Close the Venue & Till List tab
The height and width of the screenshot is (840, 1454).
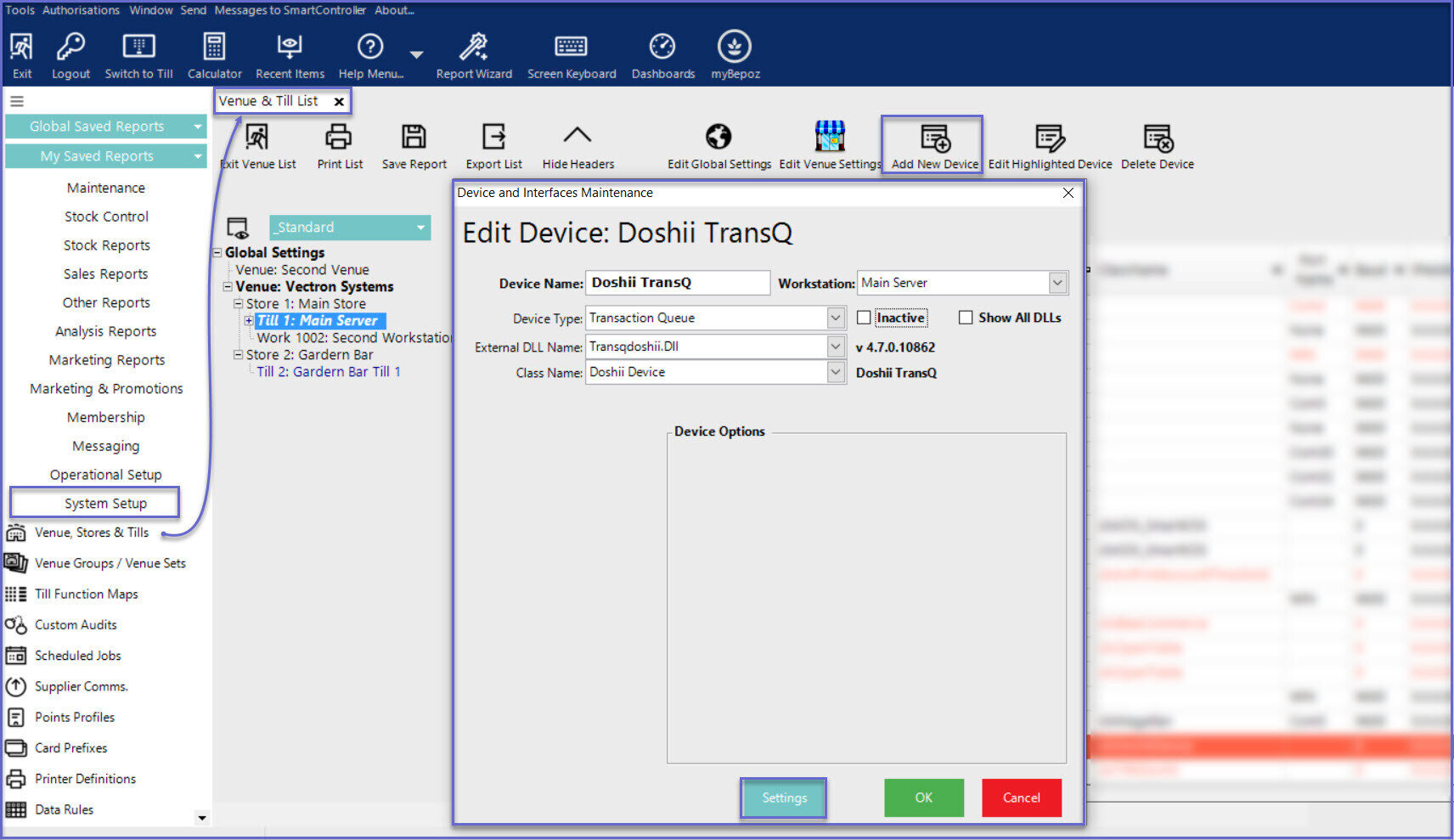coord(339,102)
